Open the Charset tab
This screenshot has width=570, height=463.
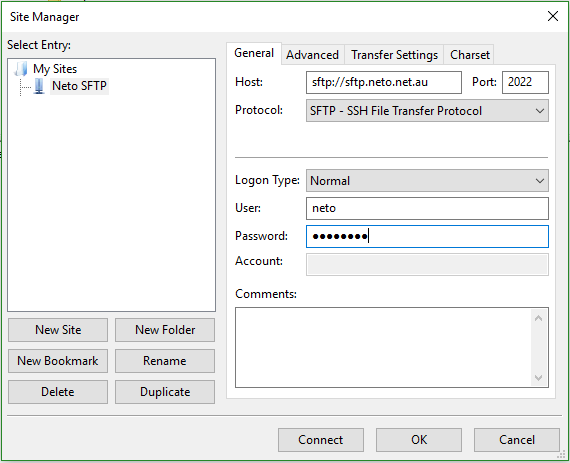pos(469,55)
